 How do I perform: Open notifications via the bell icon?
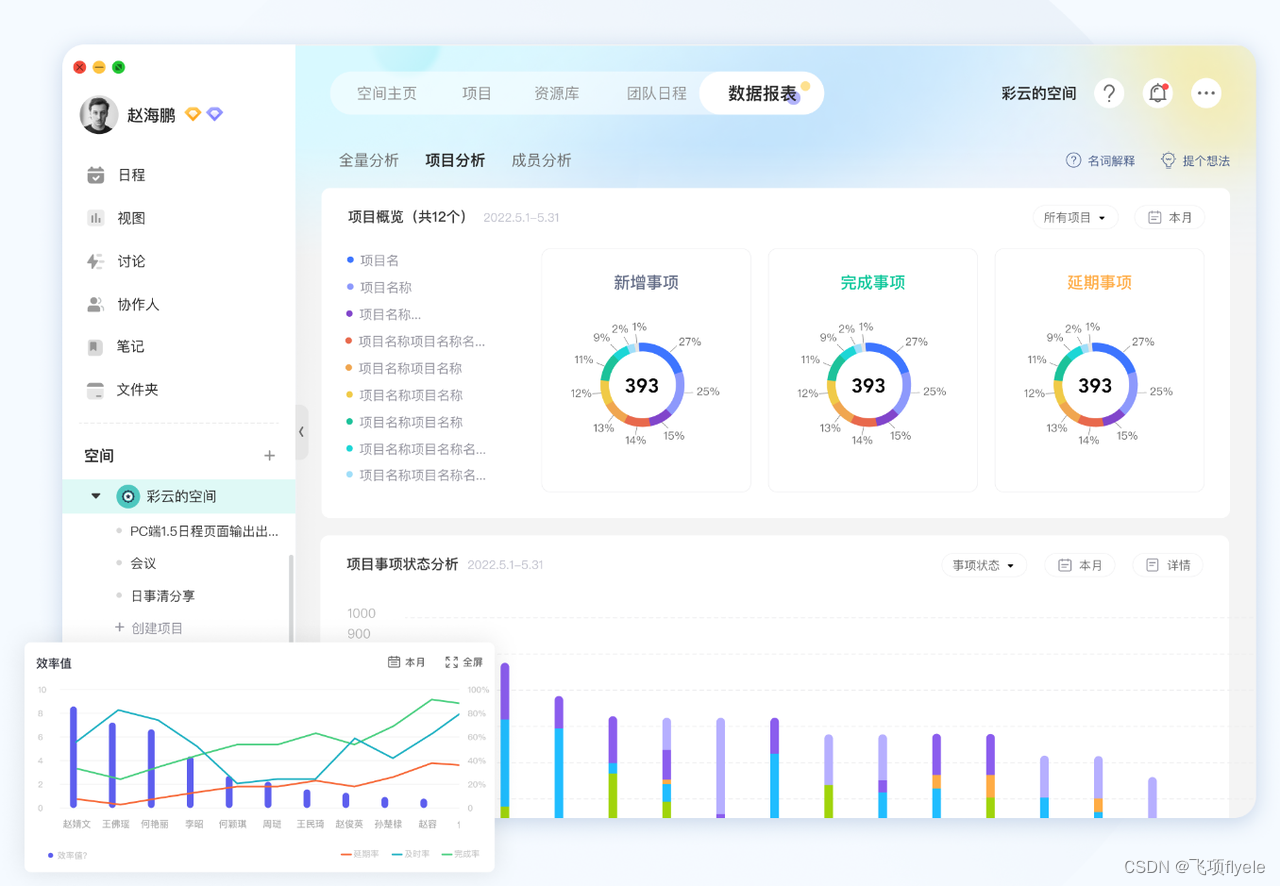(1158, 93)
